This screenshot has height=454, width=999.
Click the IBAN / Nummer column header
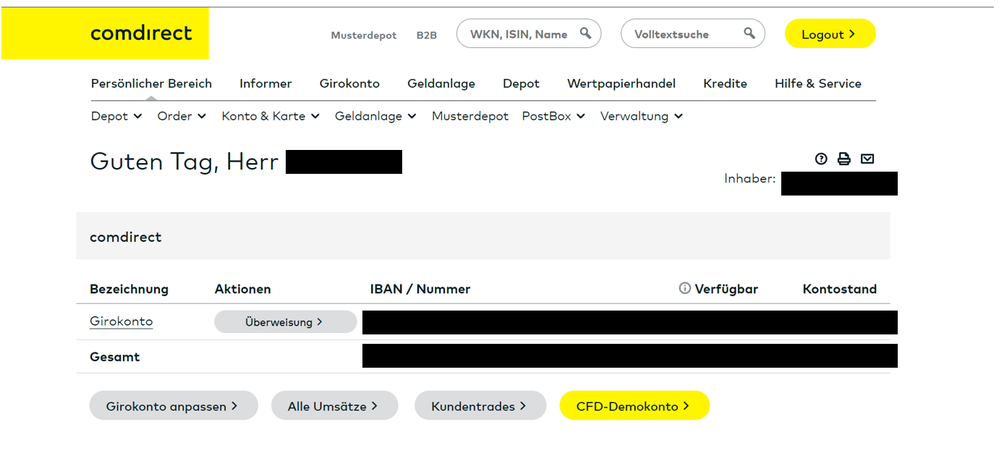(x=420, y=289)
